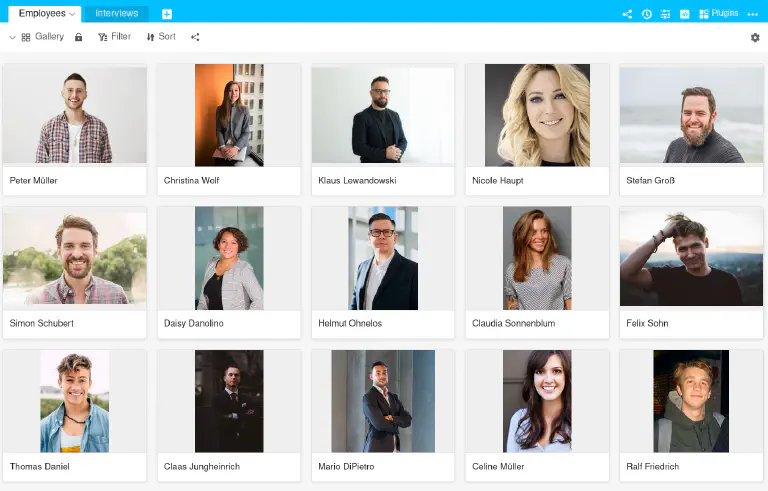Image resolution: width=768 pixels, height=491 pixels.
Task: Click the share view icon beside Sort
Action: point(195,37)
